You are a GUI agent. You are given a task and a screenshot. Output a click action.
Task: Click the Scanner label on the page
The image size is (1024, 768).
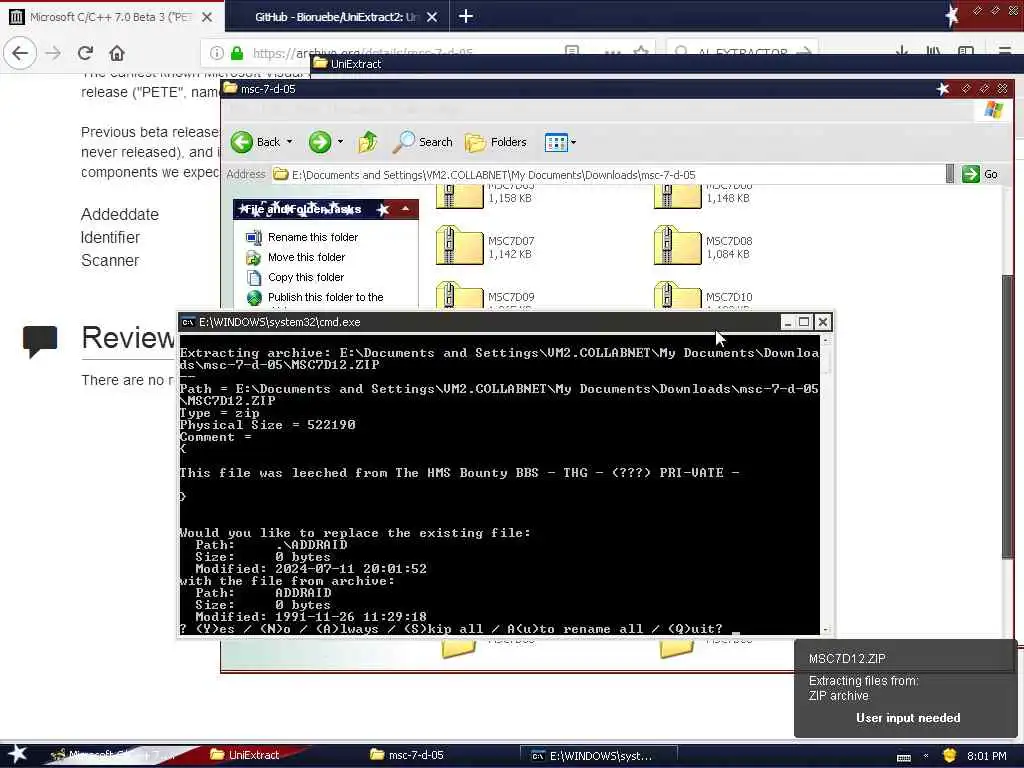110,261
